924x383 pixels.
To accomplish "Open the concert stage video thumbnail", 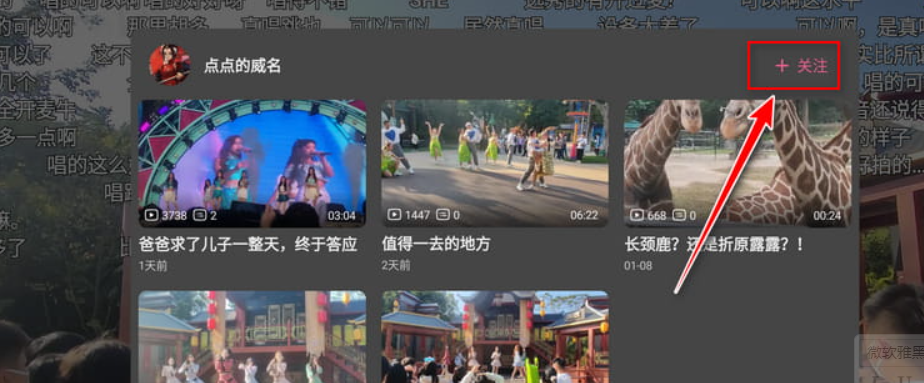I will coord(252,163).
